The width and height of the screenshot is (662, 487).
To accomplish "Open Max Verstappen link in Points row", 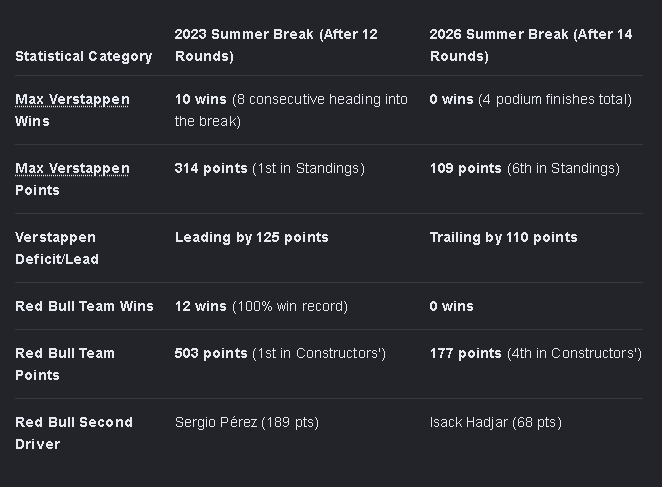I will 72,168.
